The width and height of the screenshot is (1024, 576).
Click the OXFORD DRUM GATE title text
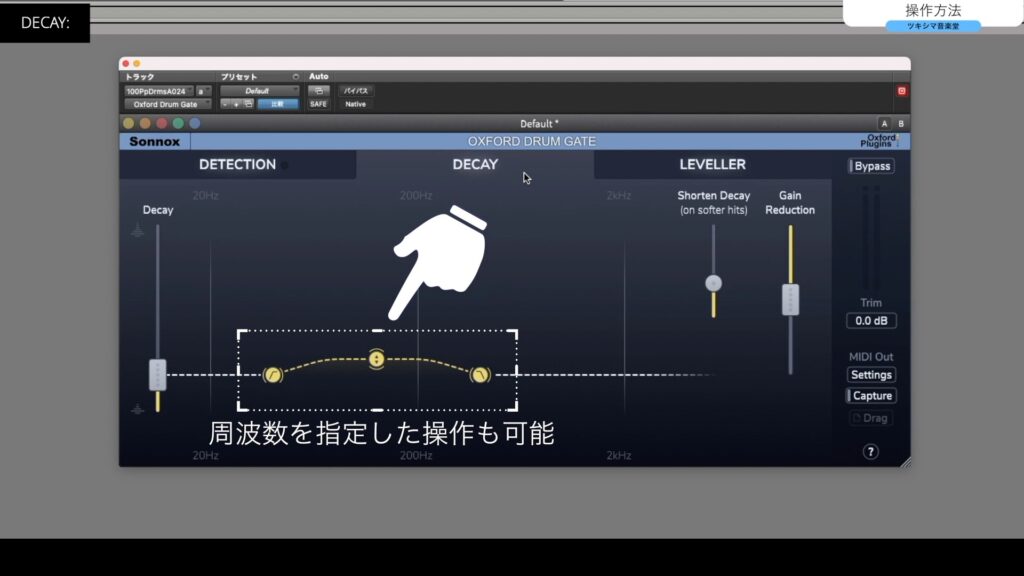click(x=532, y=141)
